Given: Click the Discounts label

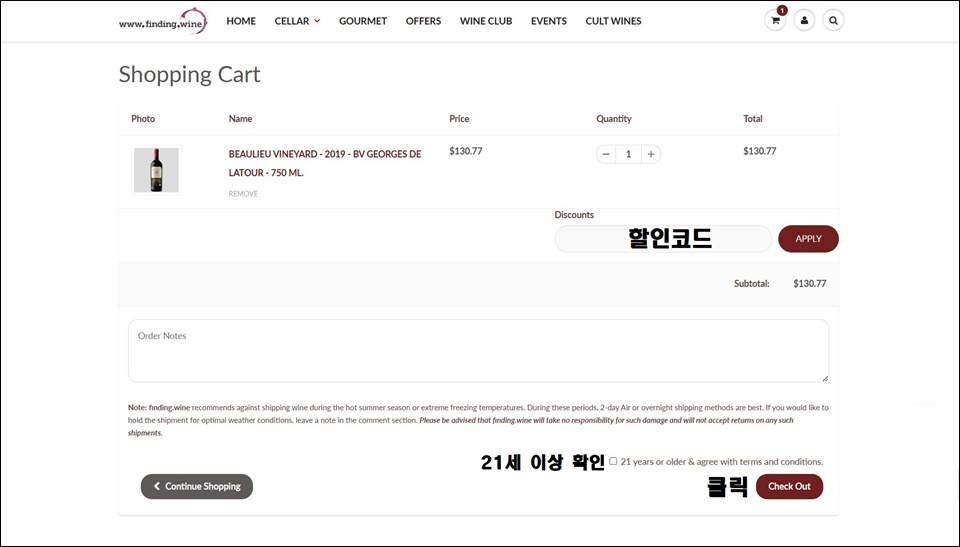Looking at the screenshot, I should [574, 215].
